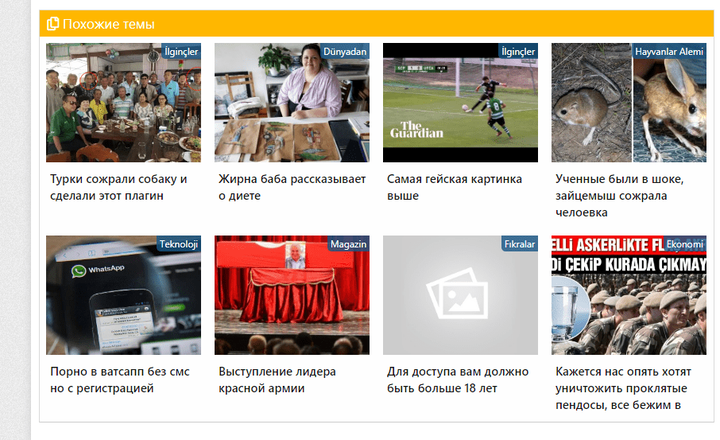Open the Teknoloji category label

[x=179, y=244]
